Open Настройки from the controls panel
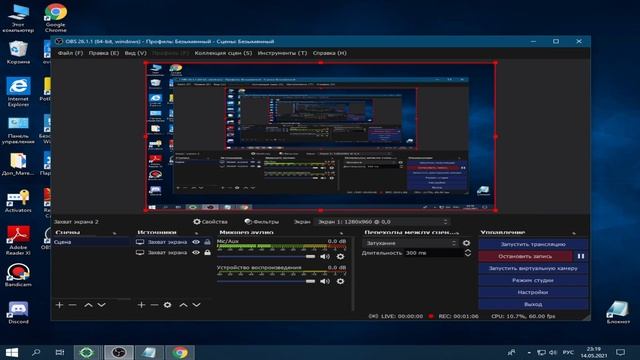 click(533, 292)
